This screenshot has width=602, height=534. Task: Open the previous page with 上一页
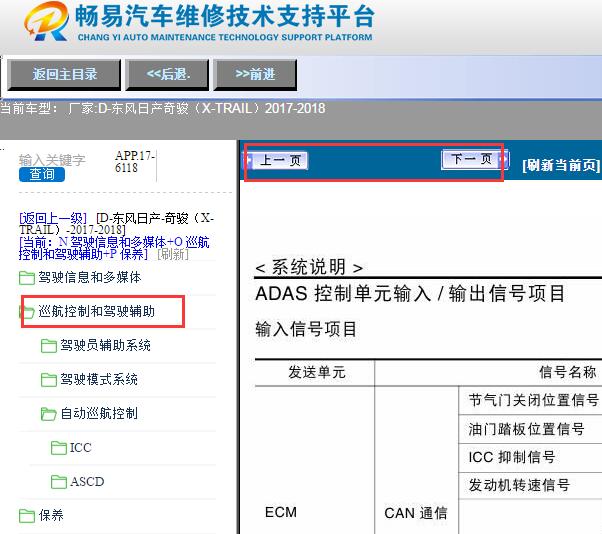[x=276, y=160]
